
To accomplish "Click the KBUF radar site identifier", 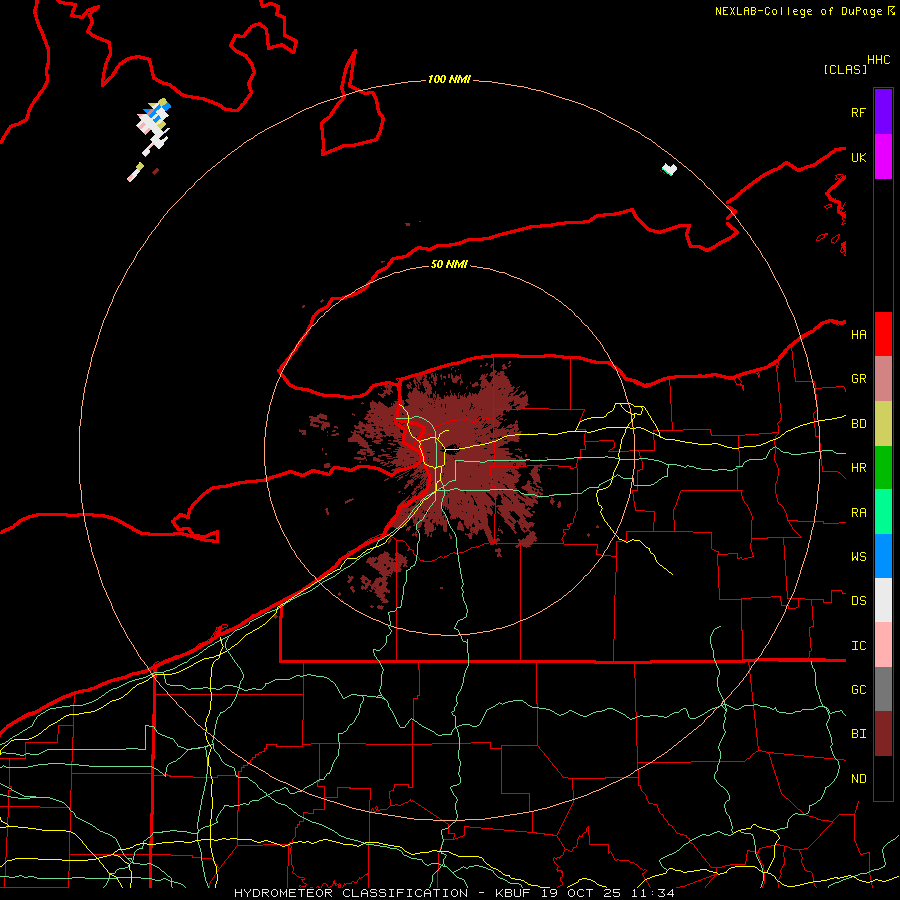I will (x=513, y=893).
